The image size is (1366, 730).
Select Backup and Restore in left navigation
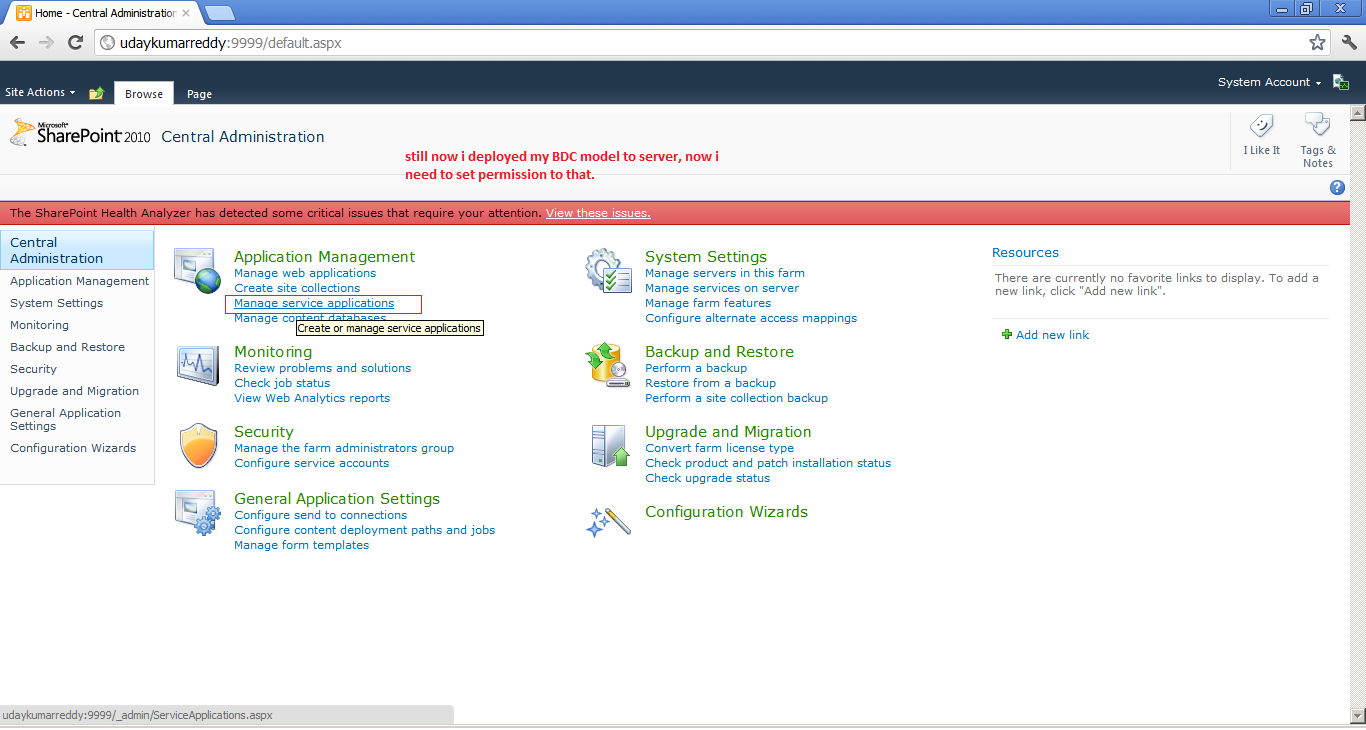[x=67, y=347]
